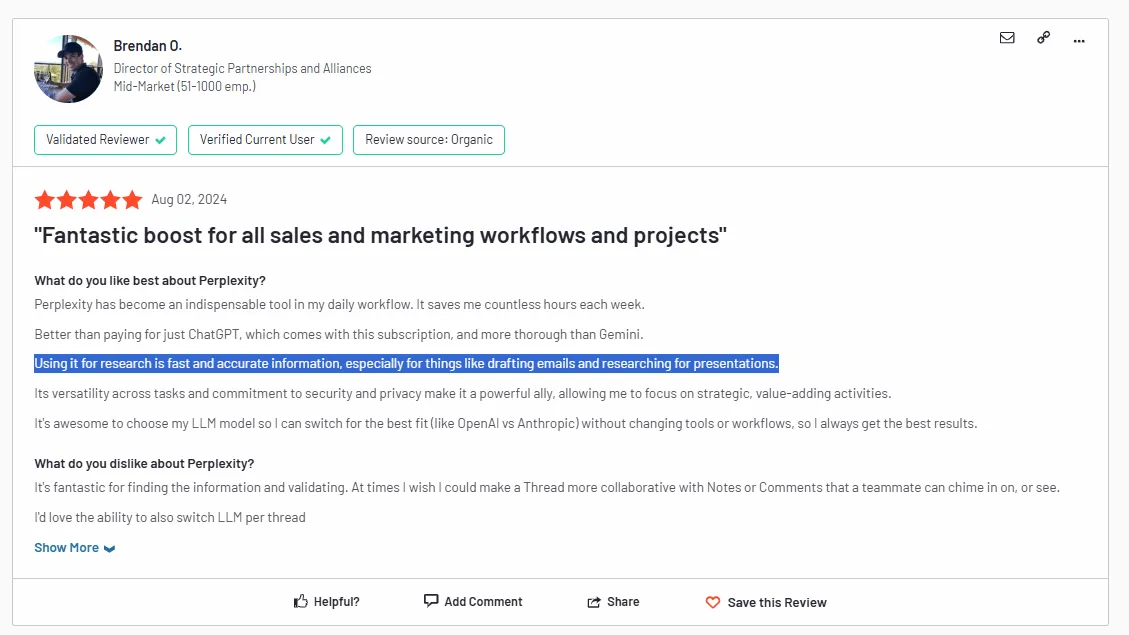
Task: Click the Review source: Organic badge
Action: pyautogui.click(x=429, y=140)
